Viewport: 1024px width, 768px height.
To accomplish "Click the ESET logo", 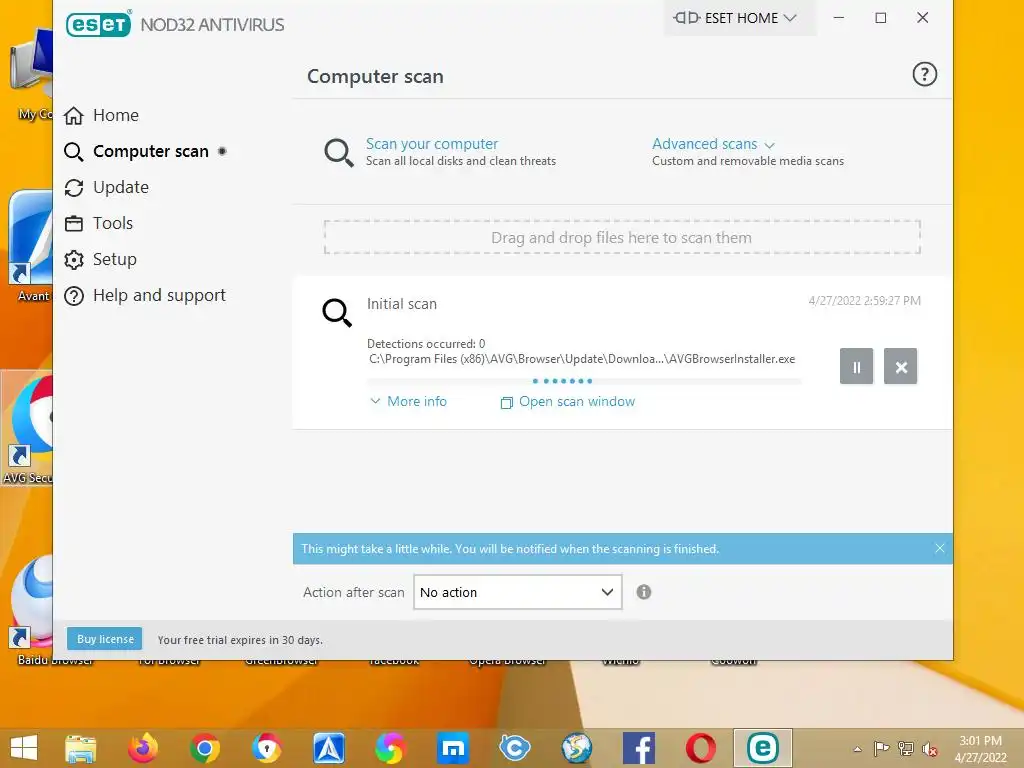I will point(99,24).
